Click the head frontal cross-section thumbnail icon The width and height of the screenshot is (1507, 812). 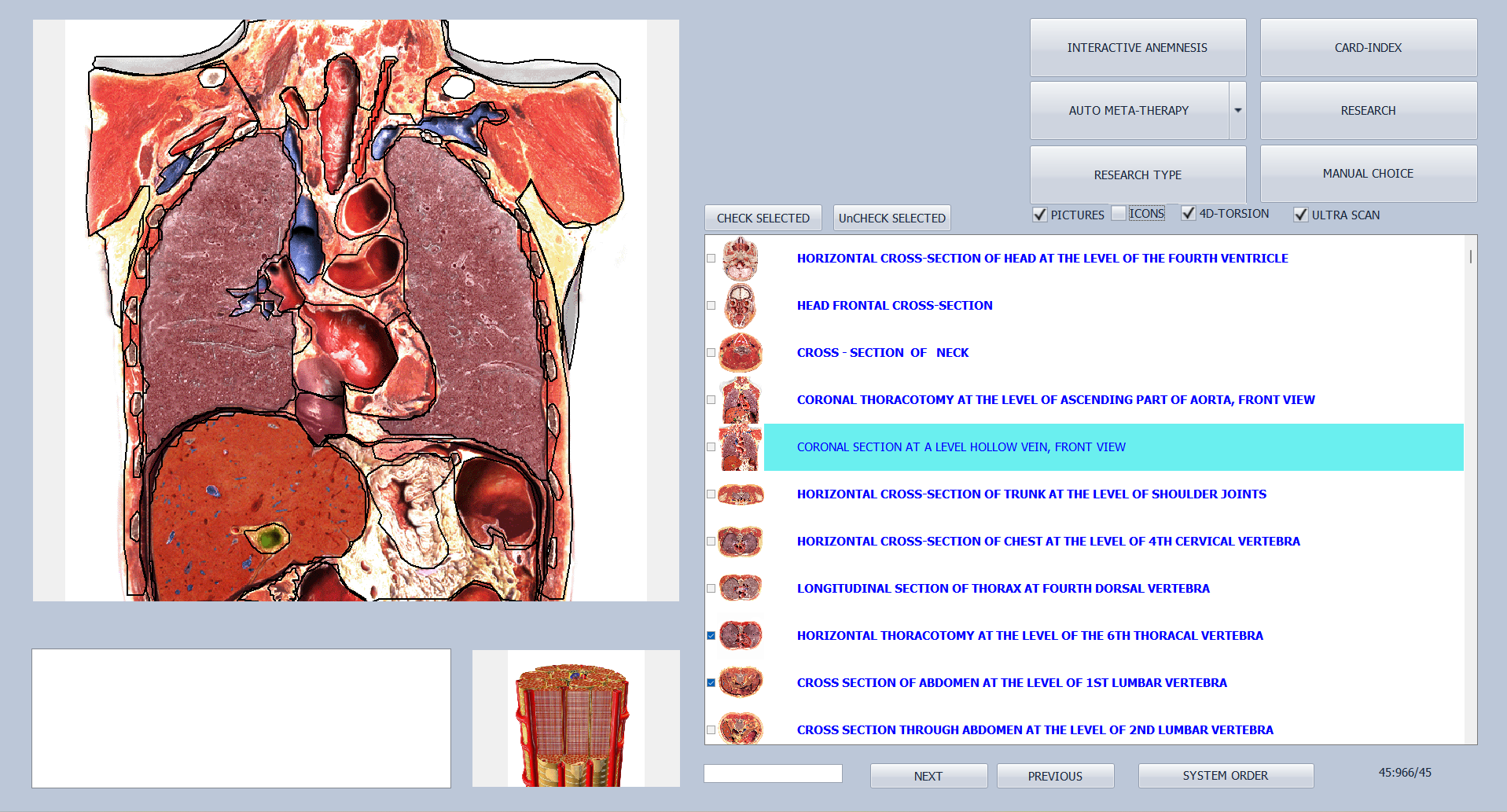(x=741, y=306)
